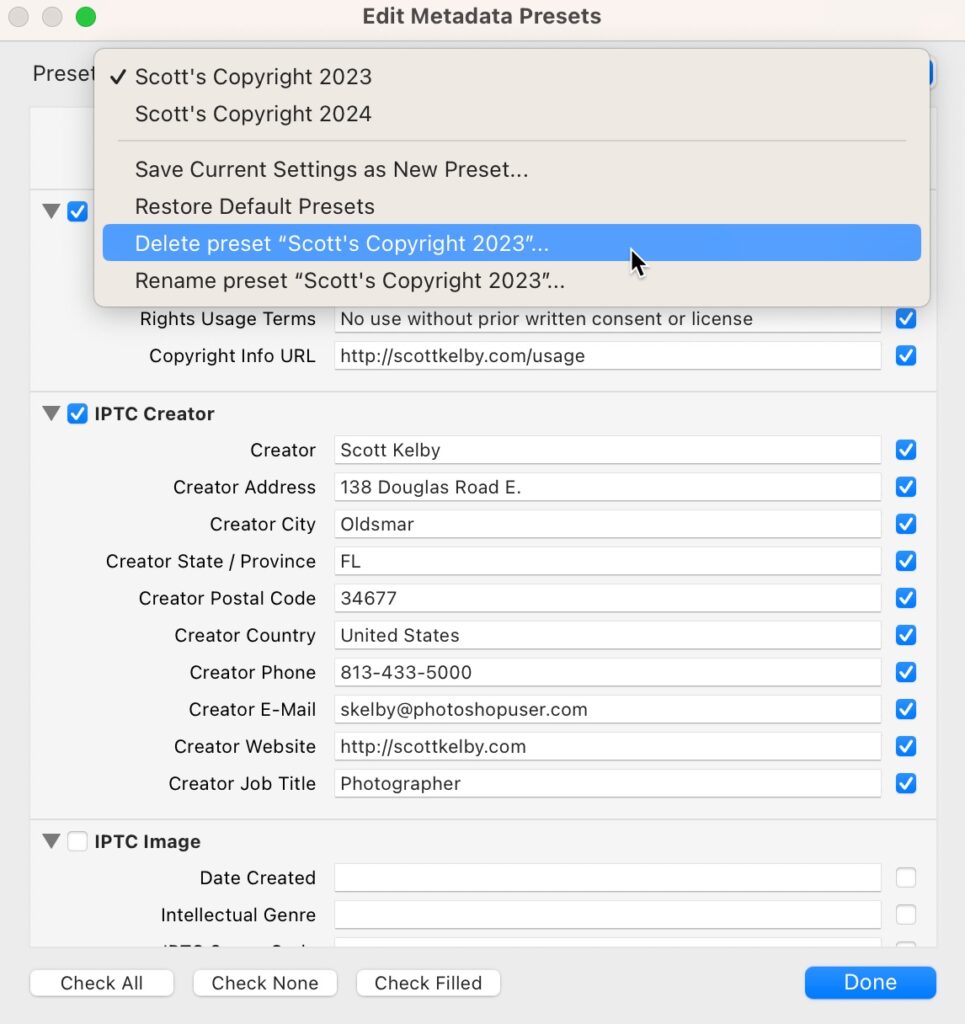Choose Scott's Copyright 2024 preset

tap(511, 114)
